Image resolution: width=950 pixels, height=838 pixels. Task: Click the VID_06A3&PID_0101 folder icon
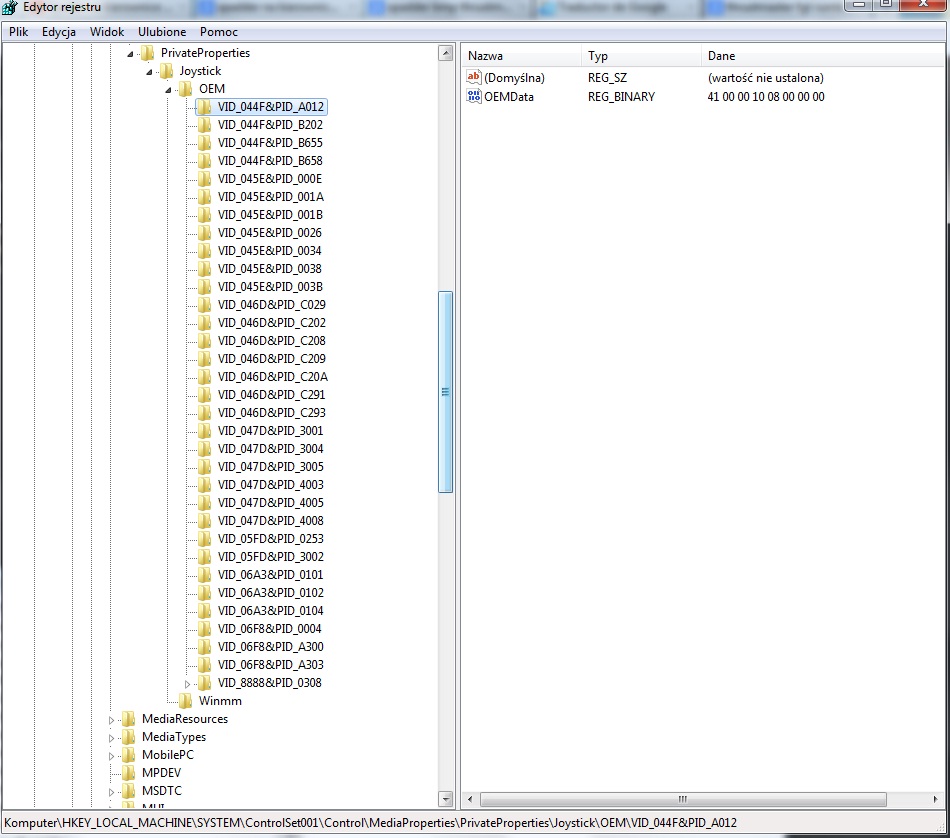pyautogui.click(x=205, y=575)
